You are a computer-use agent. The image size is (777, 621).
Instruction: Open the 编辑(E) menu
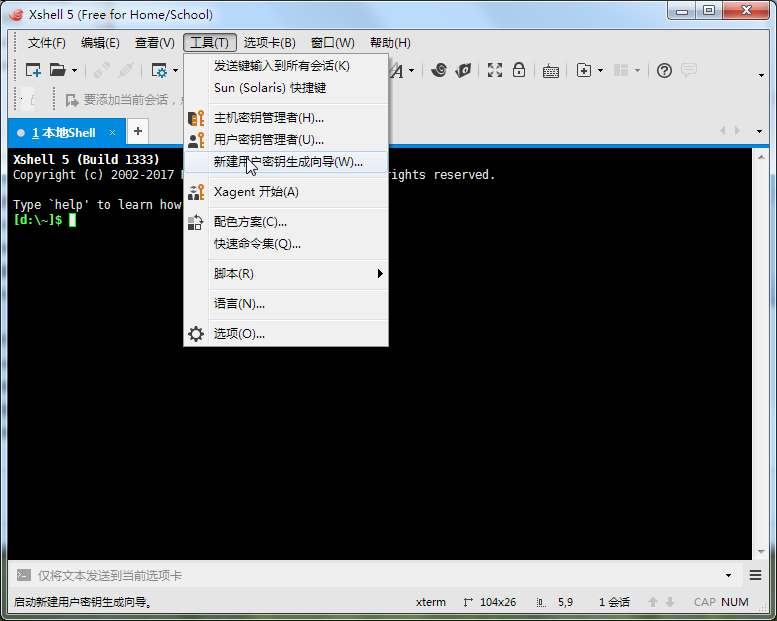(100, 43)
